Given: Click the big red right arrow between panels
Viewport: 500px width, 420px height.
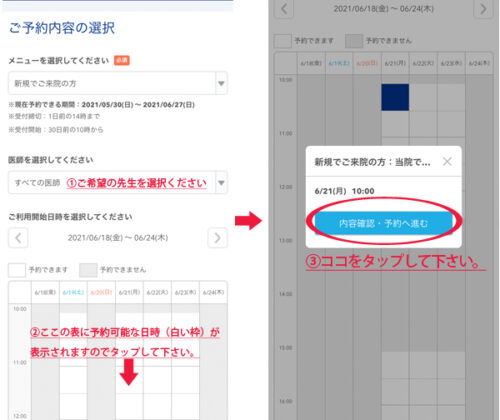Looking at the screenshot, I should (x=248, y=220).
